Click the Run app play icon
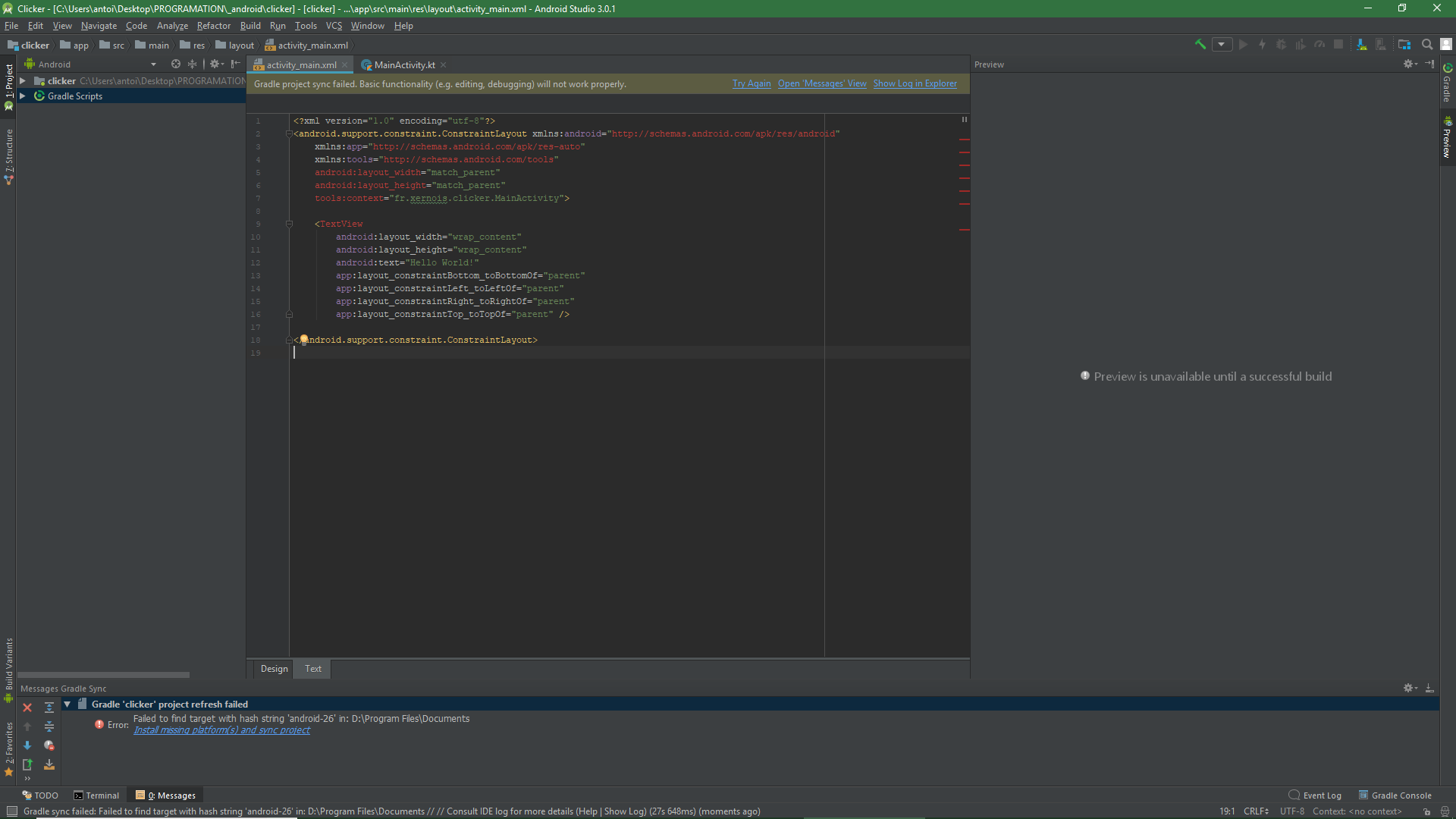Screen dimensions: 1456x819 pyautogui.click(x=1243, y=45)
